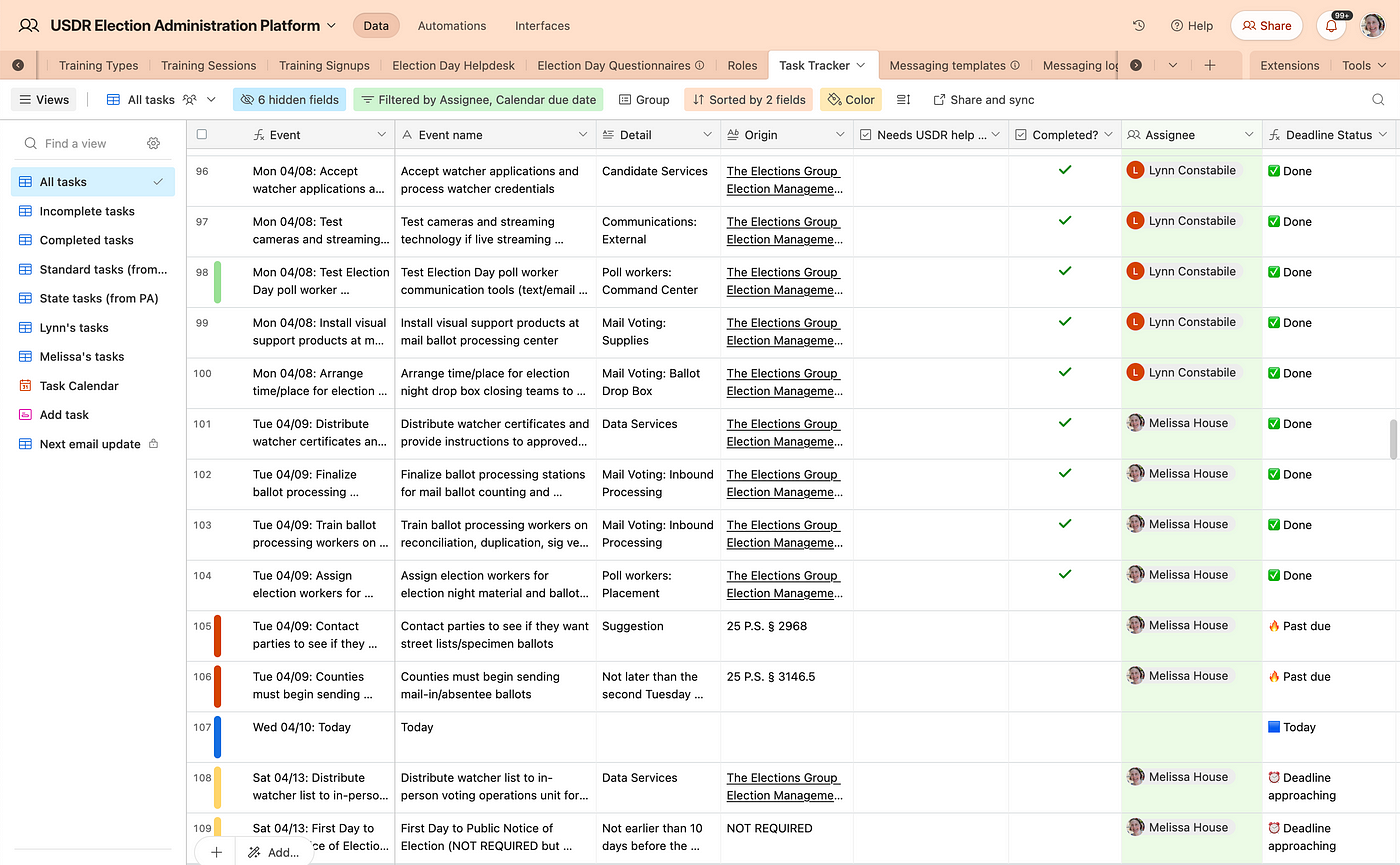The height and width of the screenshot is (865, 1400).
Task: Click the Add magic wand icon
Action: click(254, 852)
